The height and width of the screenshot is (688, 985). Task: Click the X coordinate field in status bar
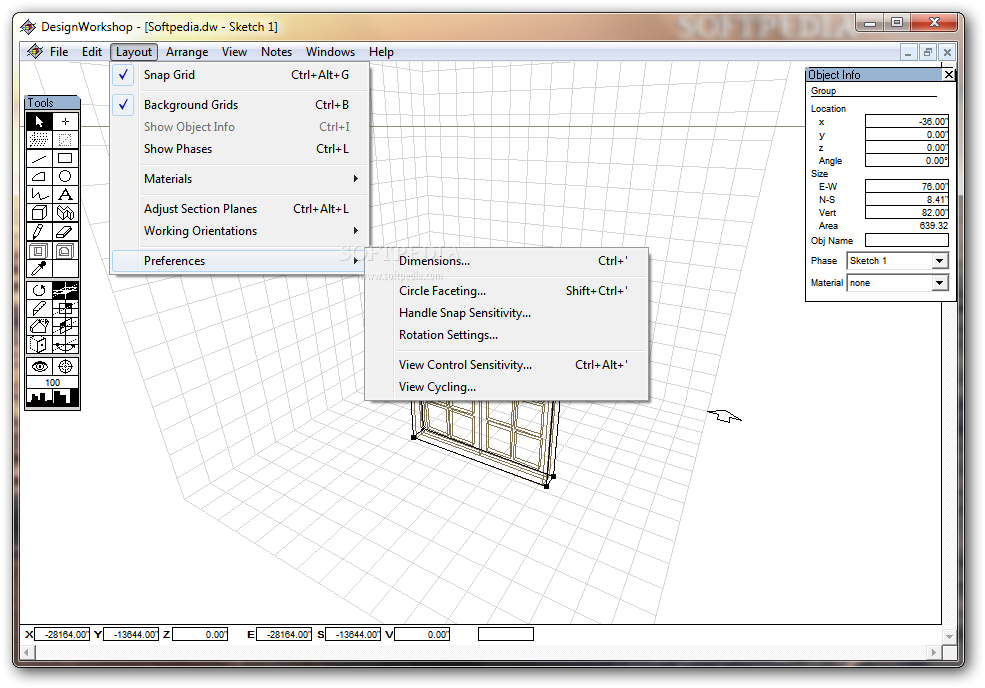click(62, 634)
